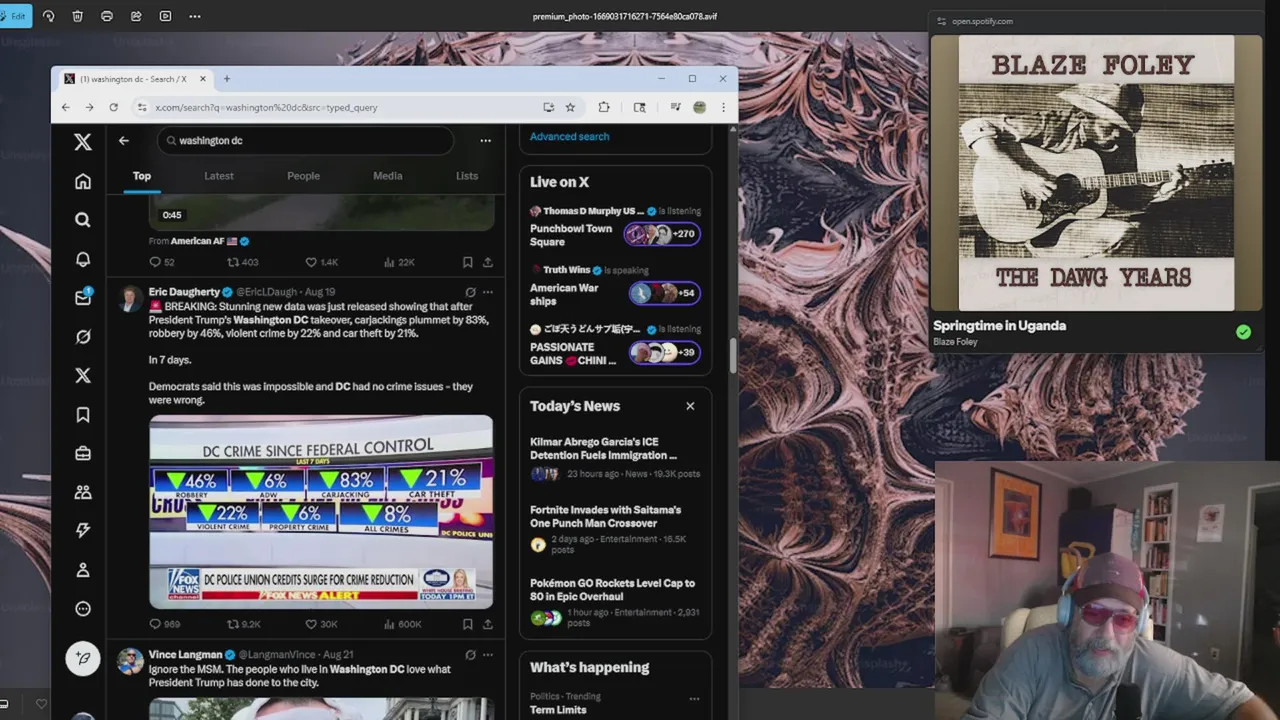This screenshot has width=1280, height=720.
Task: Open Communities in X sidebar
Action: (83, 492)
